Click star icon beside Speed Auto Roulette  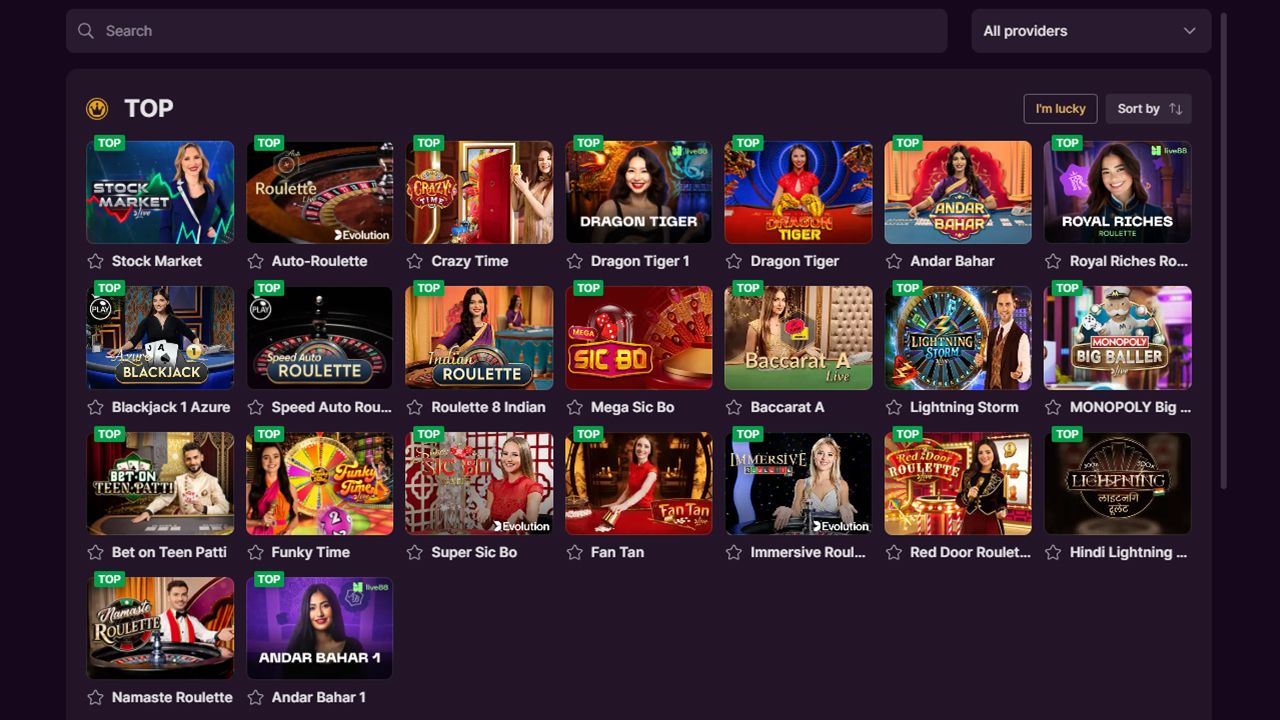click(255, 407)
